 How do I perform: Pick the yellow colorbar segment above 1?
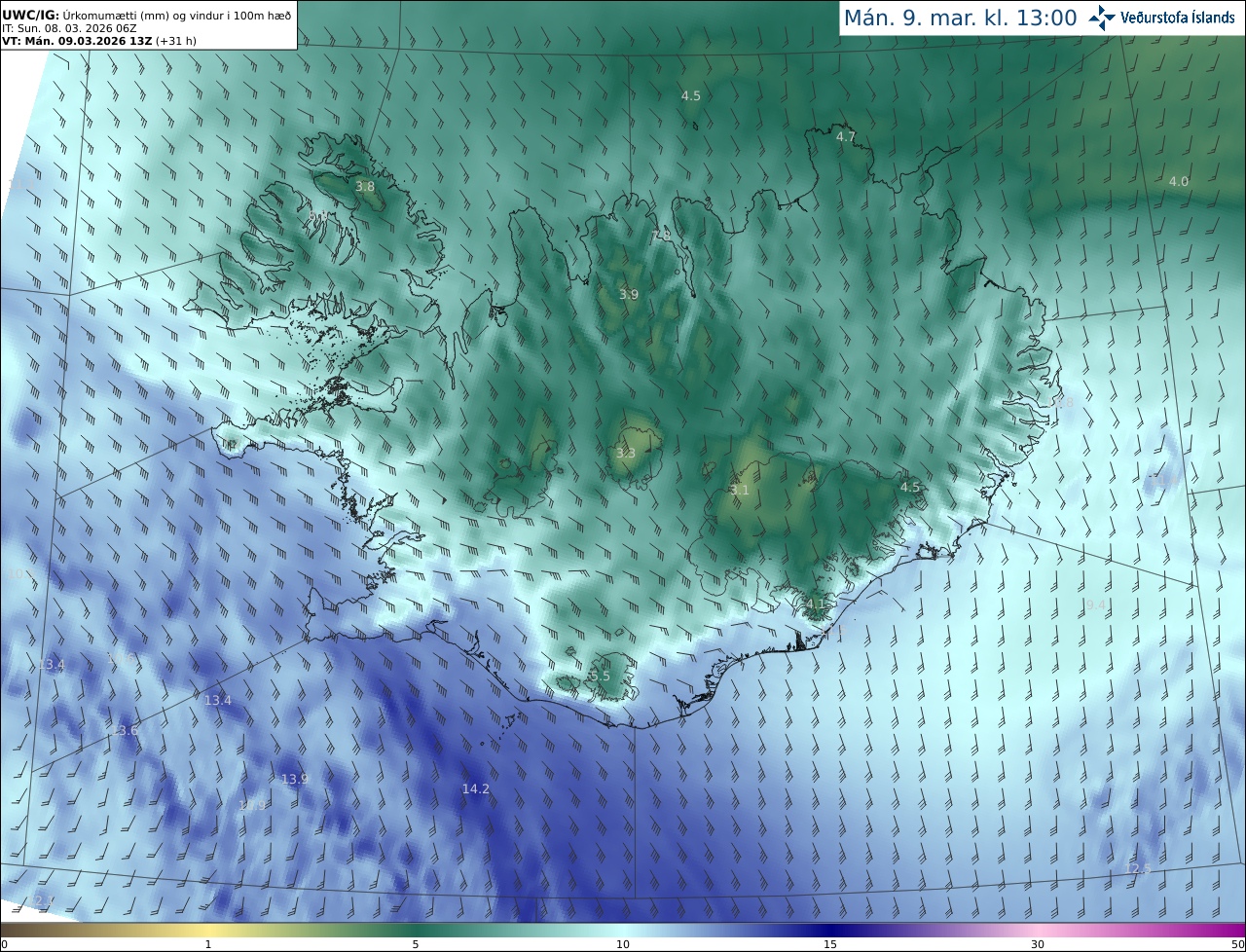pos(208,930)
